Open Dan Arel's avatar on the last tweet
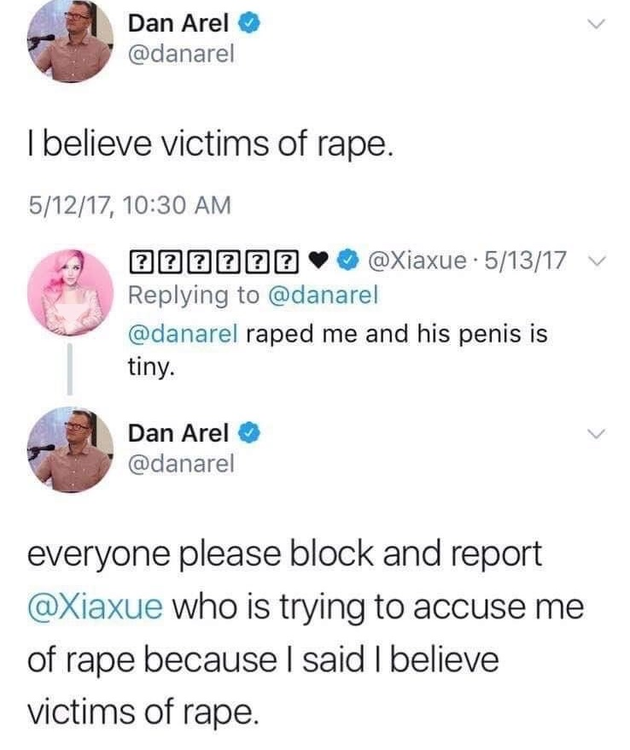Screen dimensions: 630x750 70,450
